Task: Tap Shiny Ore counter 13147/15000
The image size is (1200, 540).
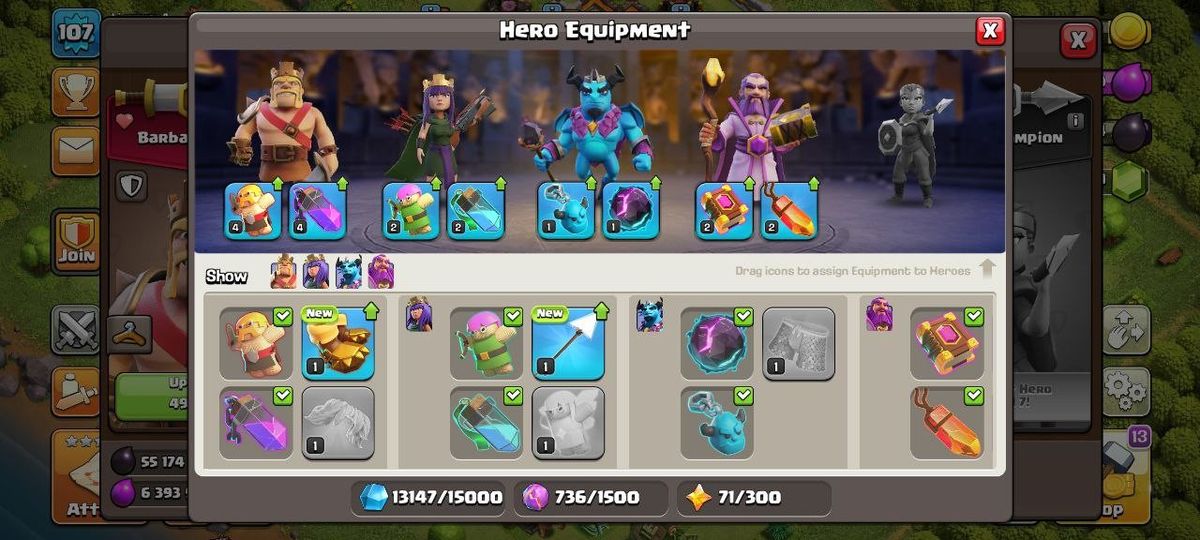Action: tap(432, 497)
